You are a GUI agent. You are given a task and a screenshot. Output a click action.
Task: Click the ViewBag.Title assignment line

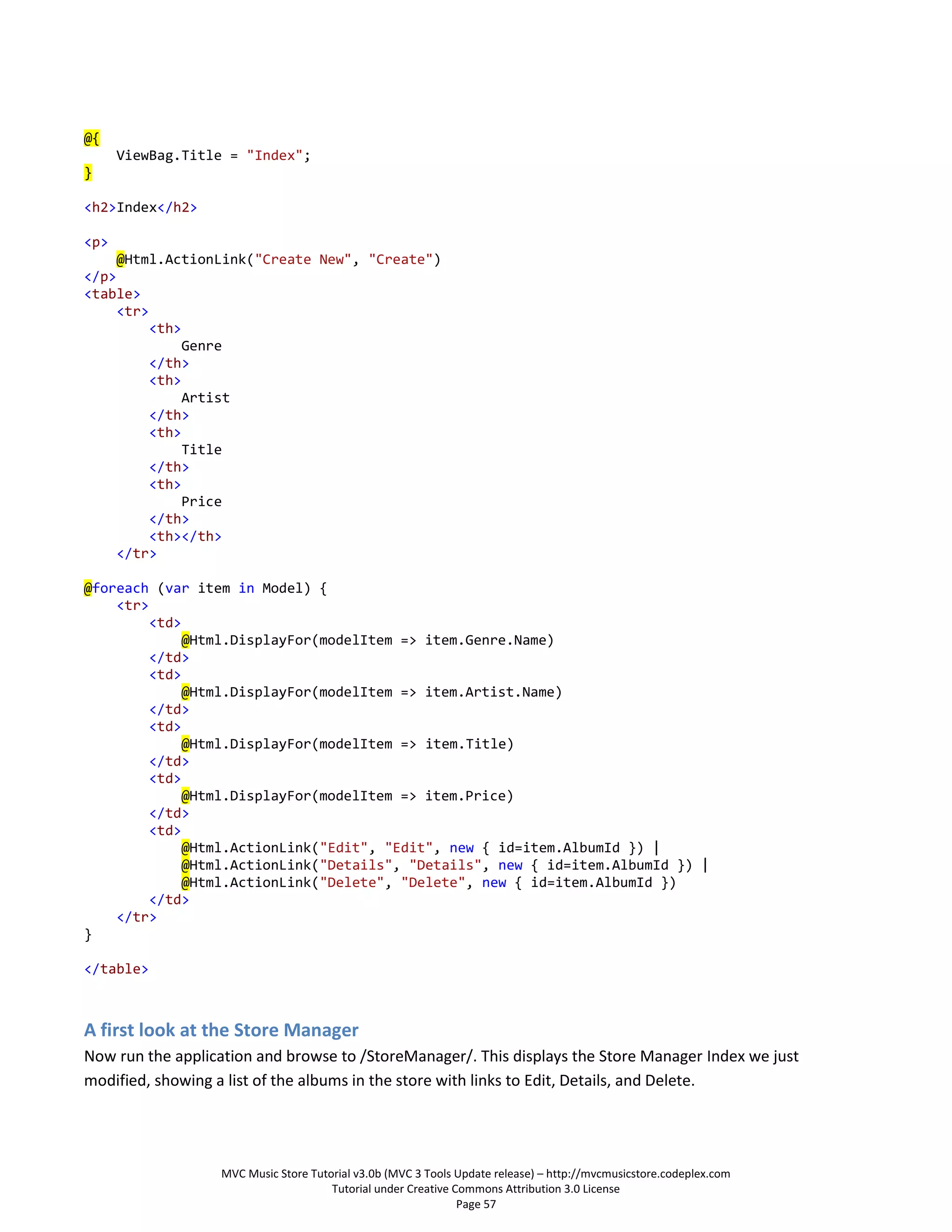coord(212,156)
